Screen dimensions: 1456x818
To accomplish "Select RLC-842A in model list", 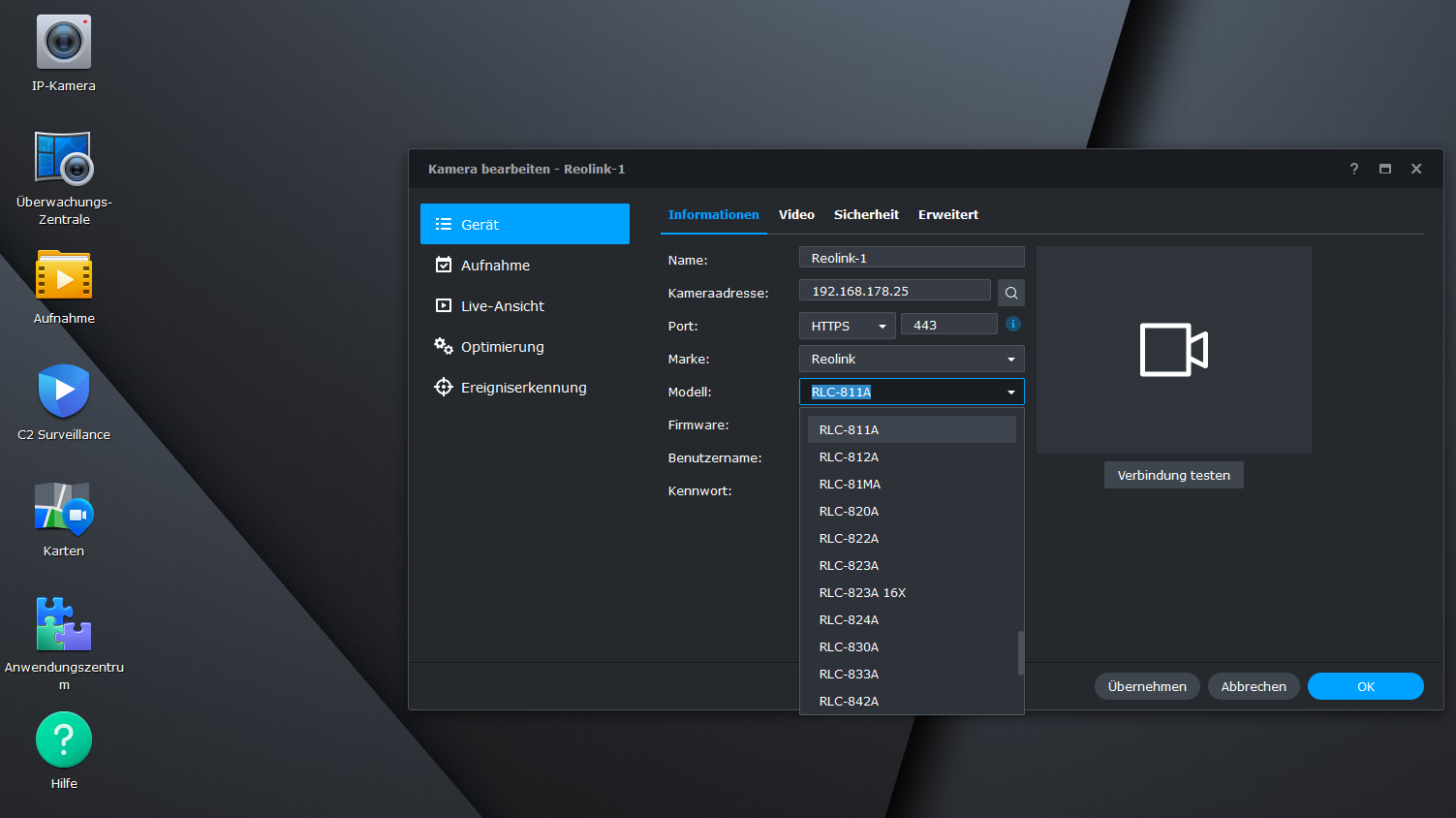I will tap(912, 701).
